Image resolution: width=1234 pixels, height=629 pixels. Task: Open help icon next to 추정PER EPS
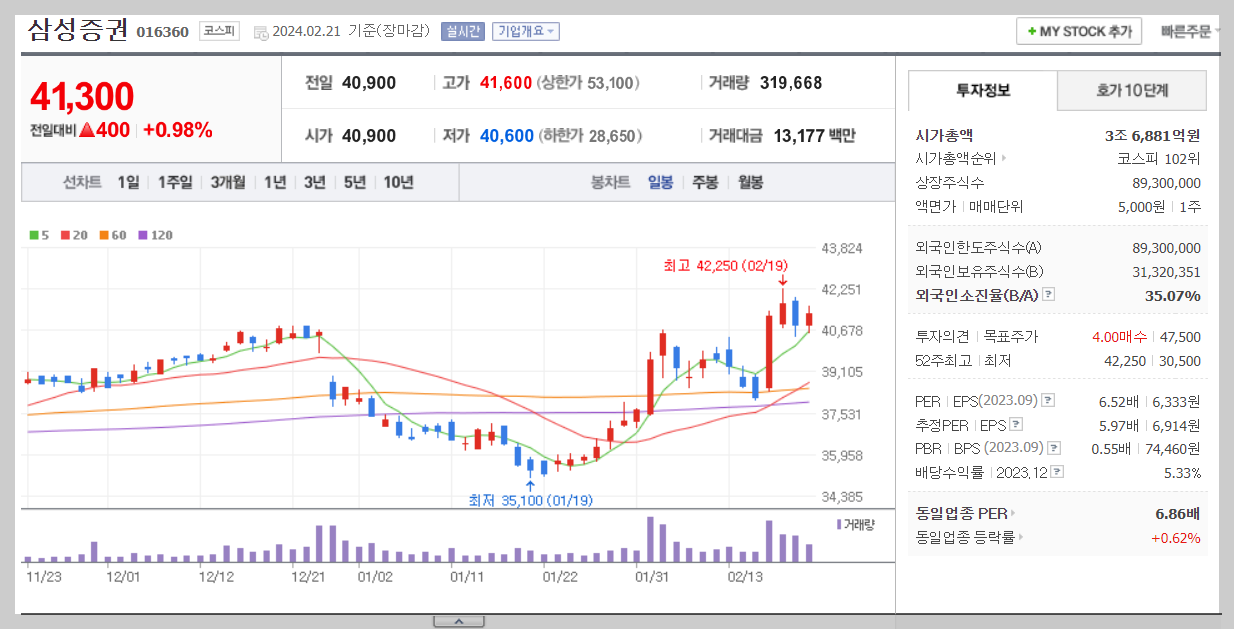[1017, 425]
